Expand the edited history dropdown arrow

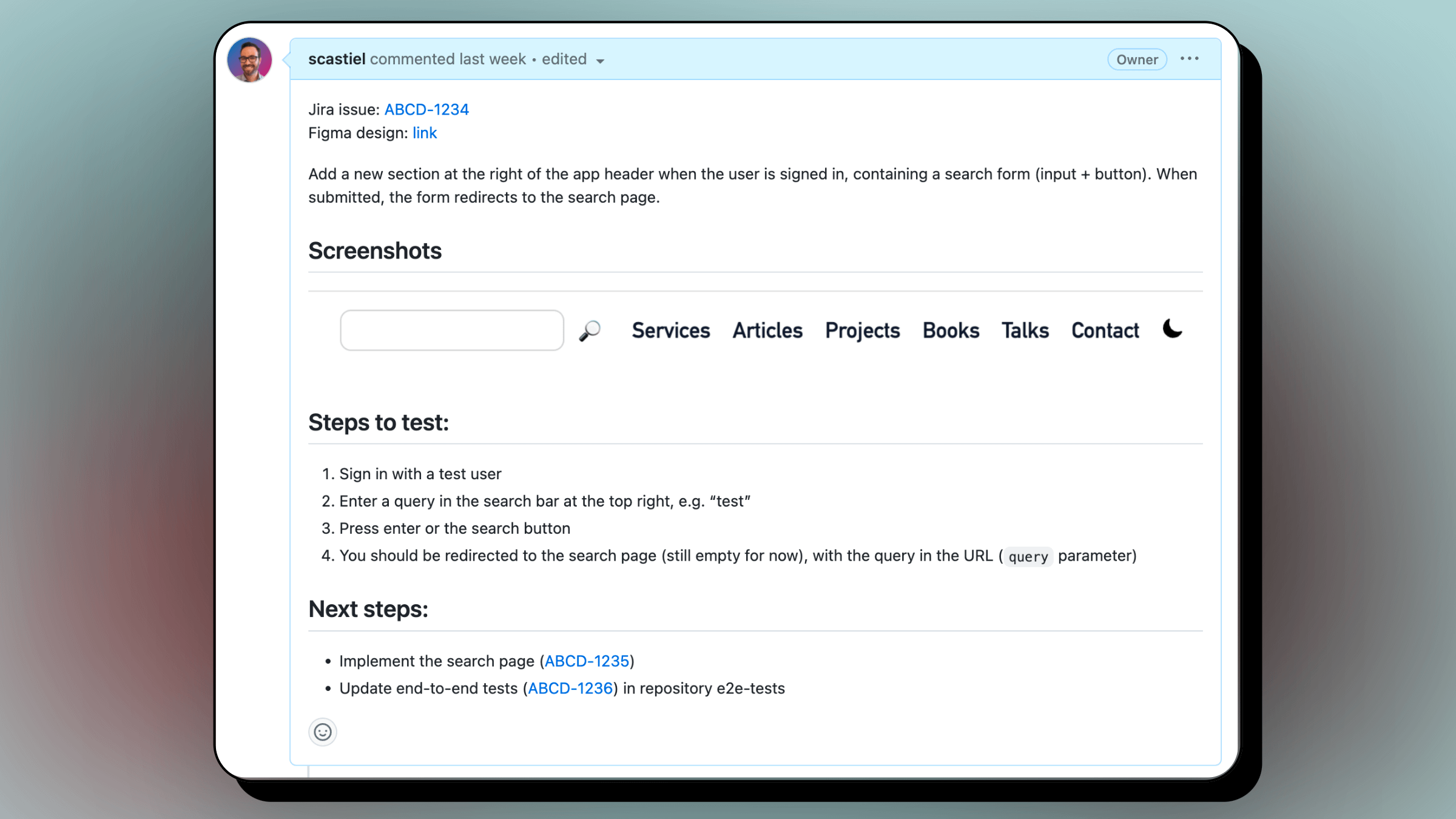point(600,61)
